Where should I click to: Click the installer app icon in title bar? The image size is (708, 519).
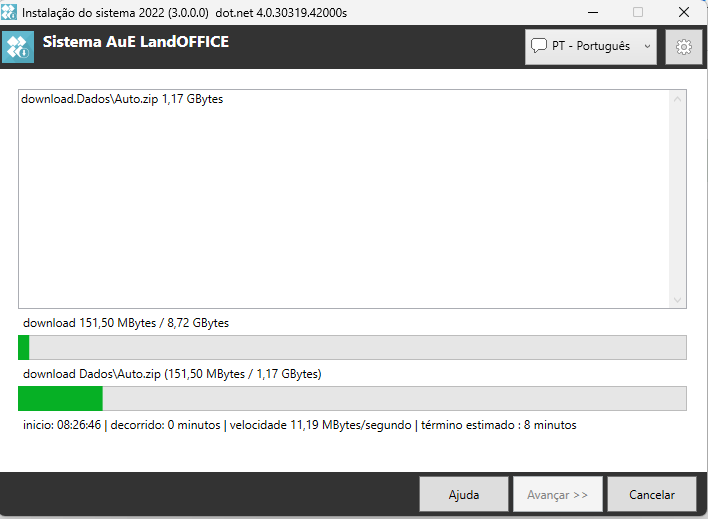click(9, 12)
